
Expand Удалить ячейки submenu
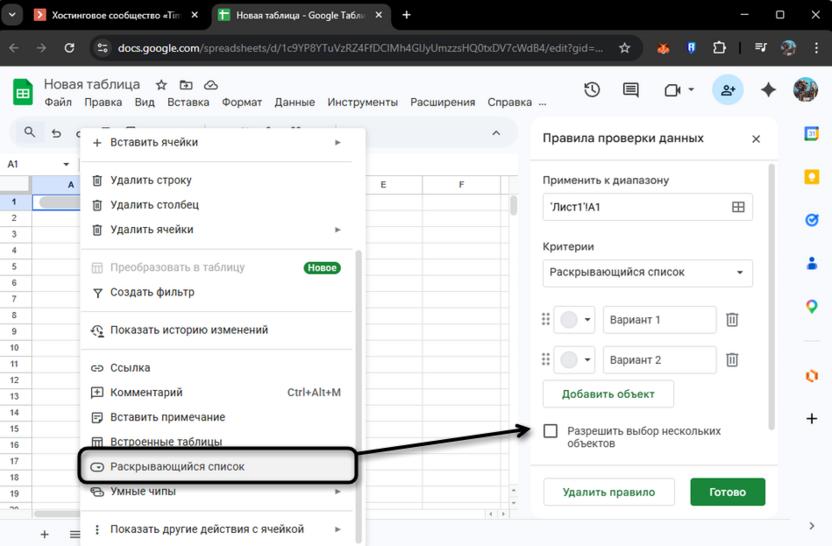point(337,230)
